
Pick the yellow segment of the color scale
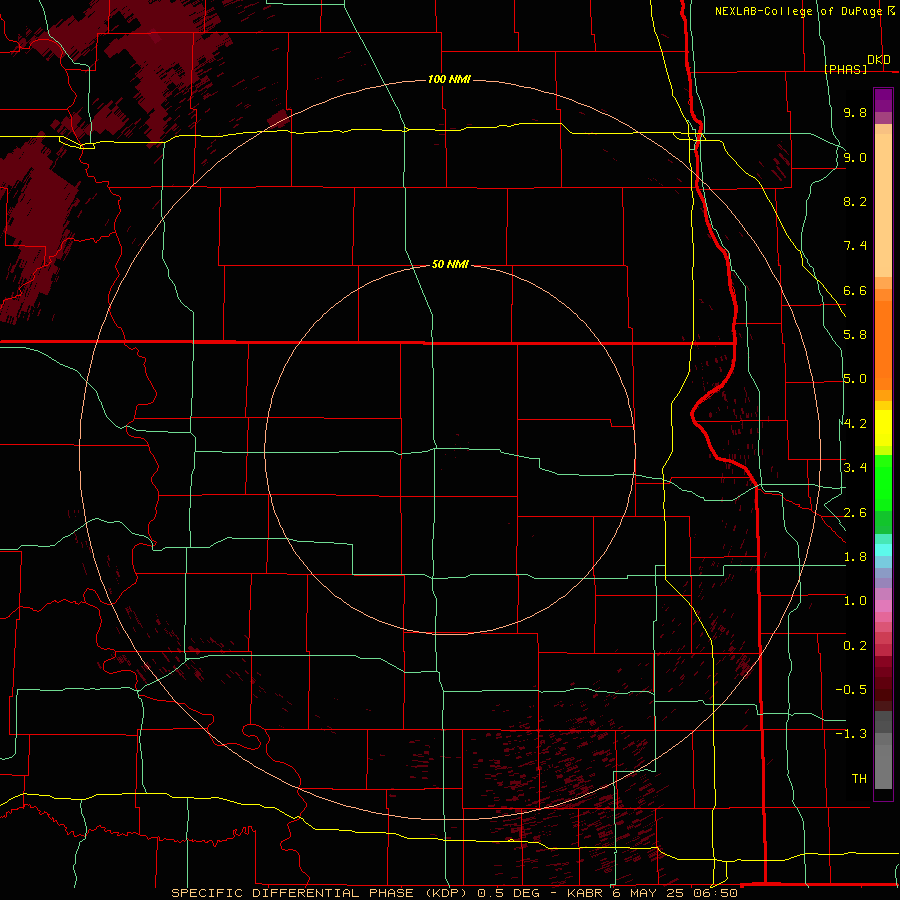pos(883,428)
